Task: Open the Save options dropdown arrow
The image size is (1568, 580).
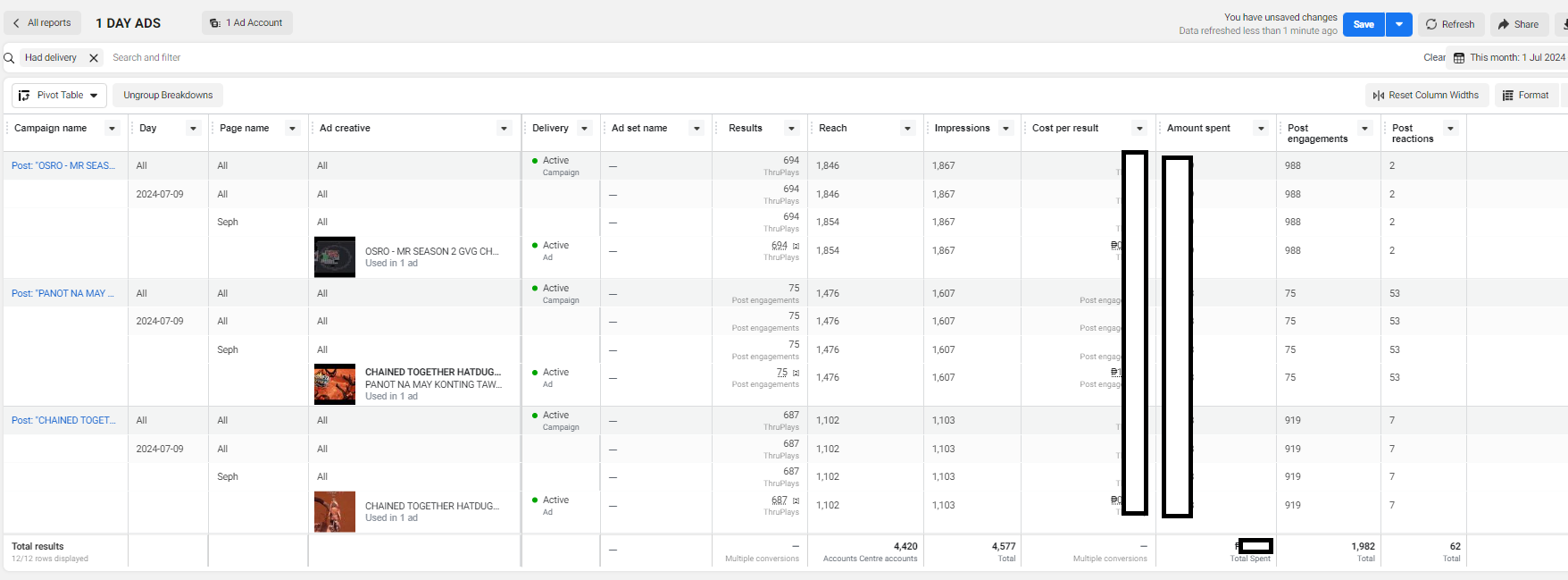Action: 1399,24
